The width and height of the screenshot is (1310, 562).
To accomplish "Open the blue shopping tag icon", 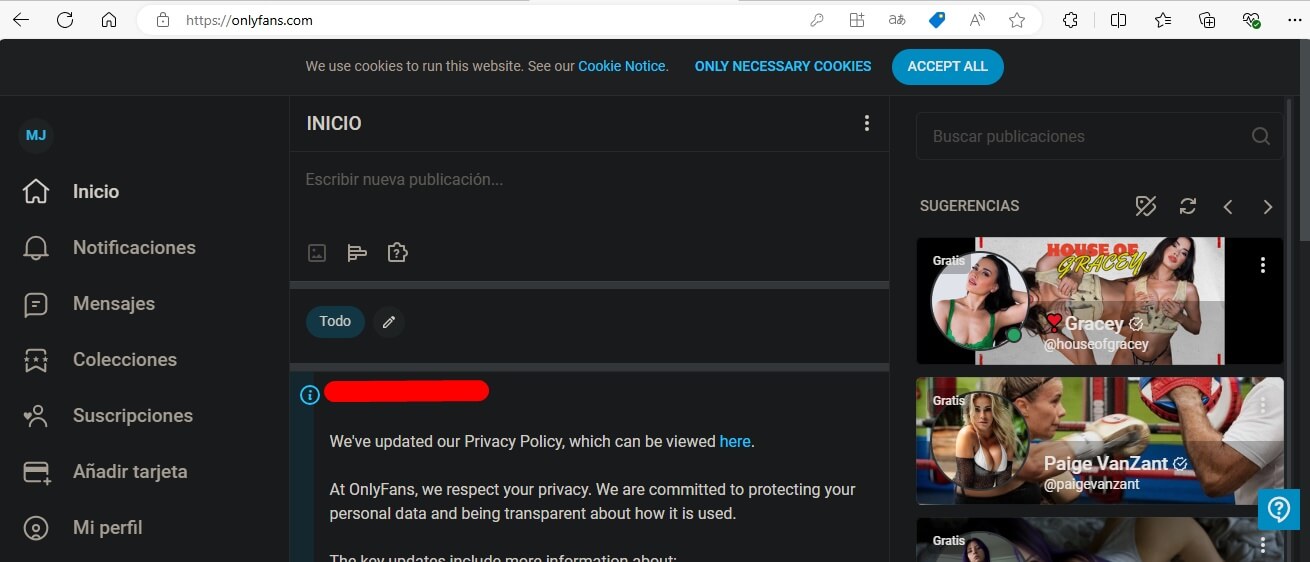I will [x=937, y=20].
